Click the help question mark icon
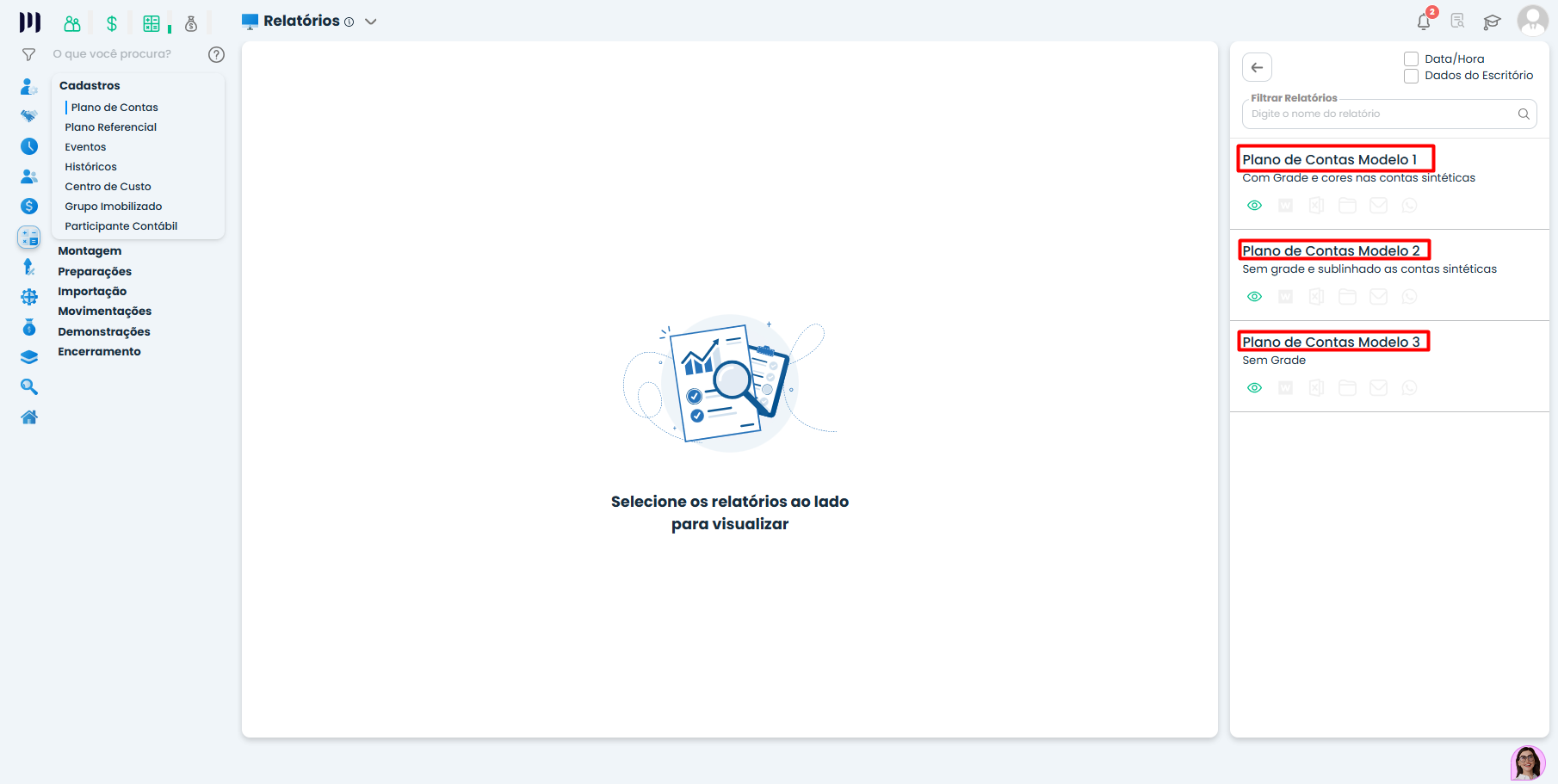Screen dimensions: 1558x784 pos(217,54)
